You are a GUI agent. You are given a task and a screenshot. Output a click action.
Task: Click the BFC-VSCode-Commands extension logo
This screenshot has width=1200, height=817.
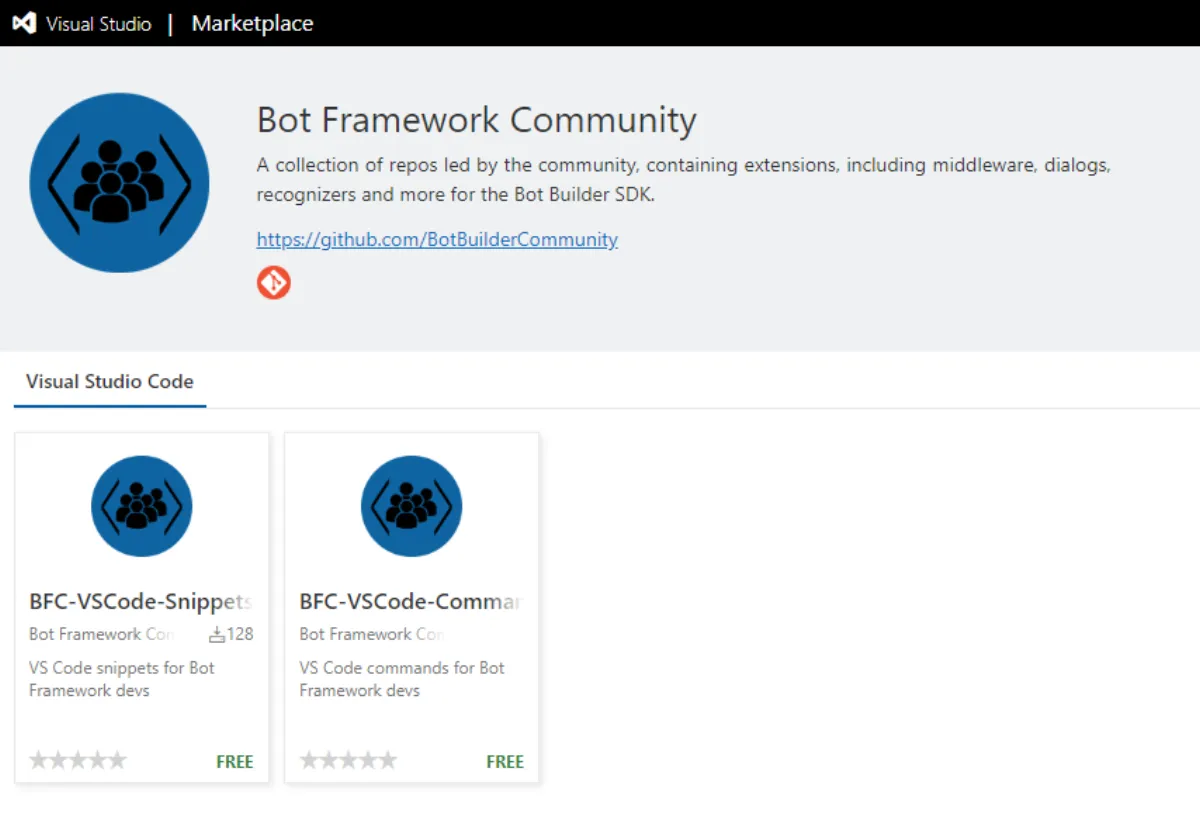point(411,506)
